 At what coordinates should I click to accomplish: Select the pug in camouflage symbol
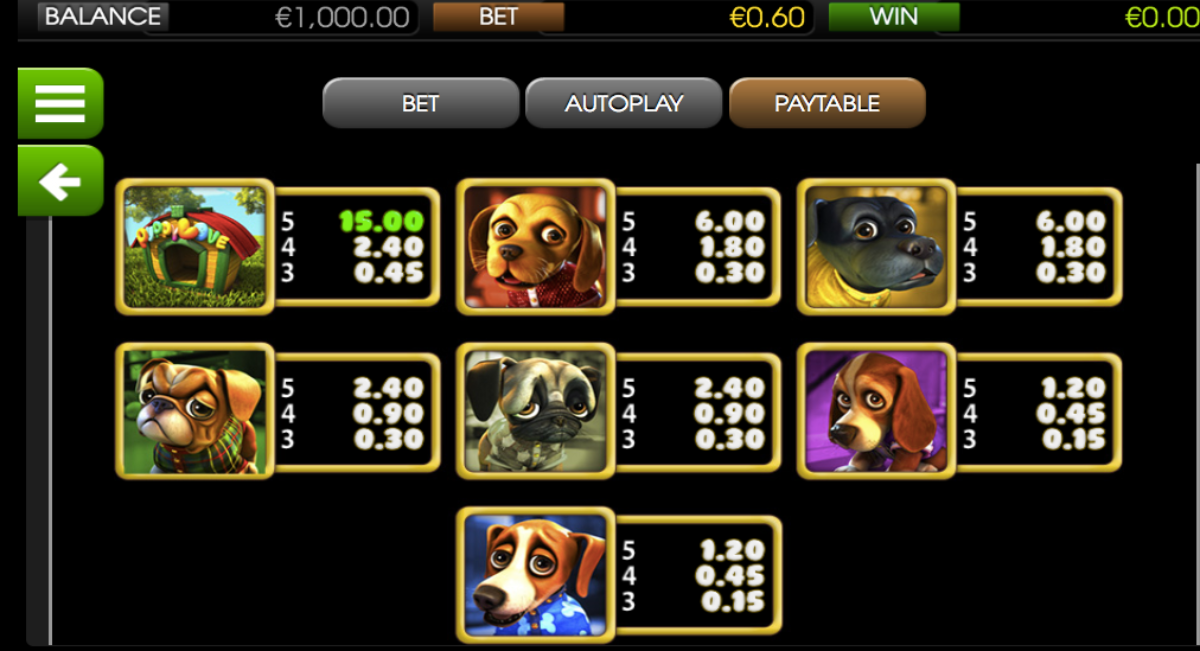click(x=535, y=411)
